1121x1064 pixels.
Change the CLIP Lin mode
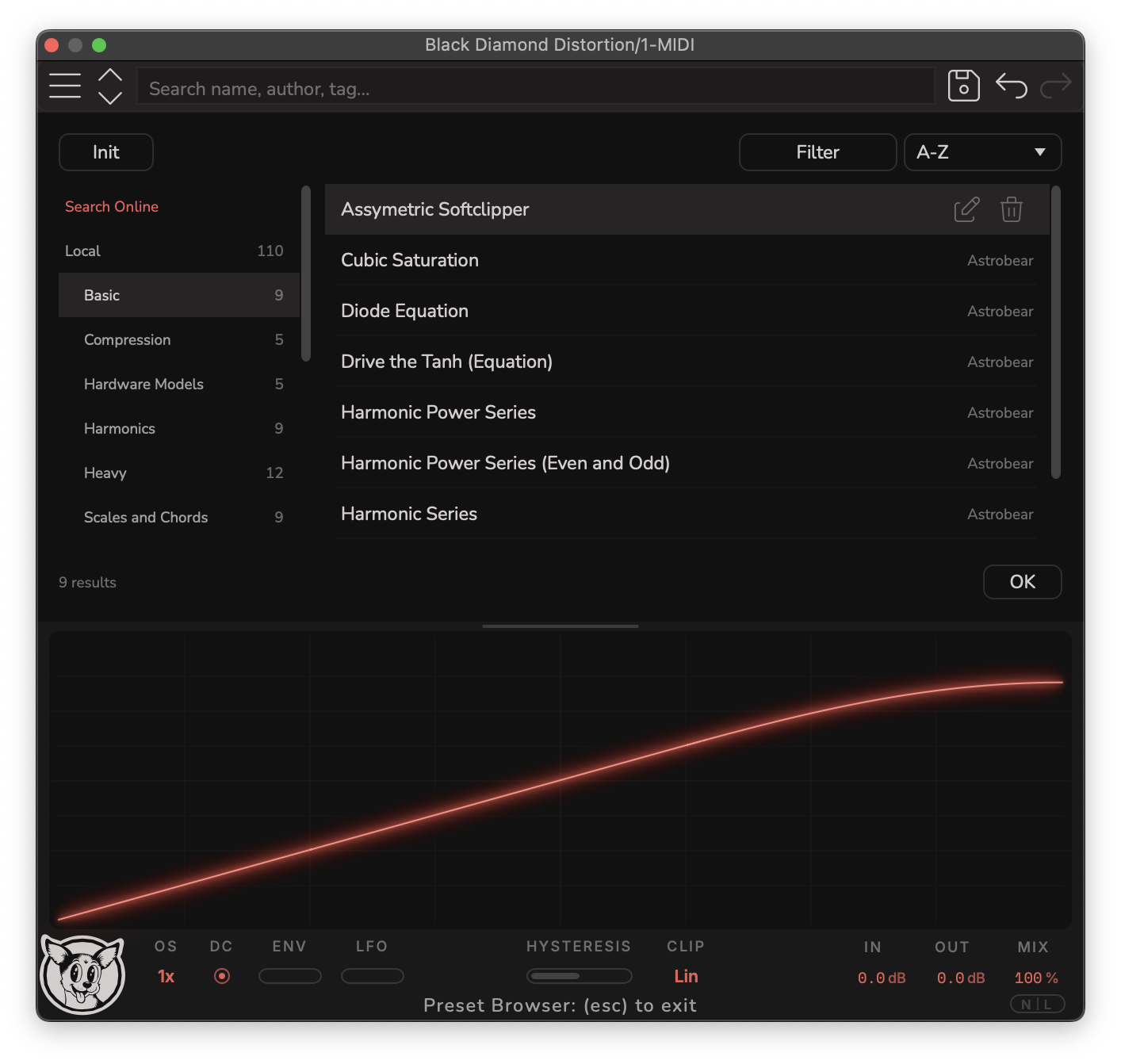pyautogui.click(x=686, y=977)
